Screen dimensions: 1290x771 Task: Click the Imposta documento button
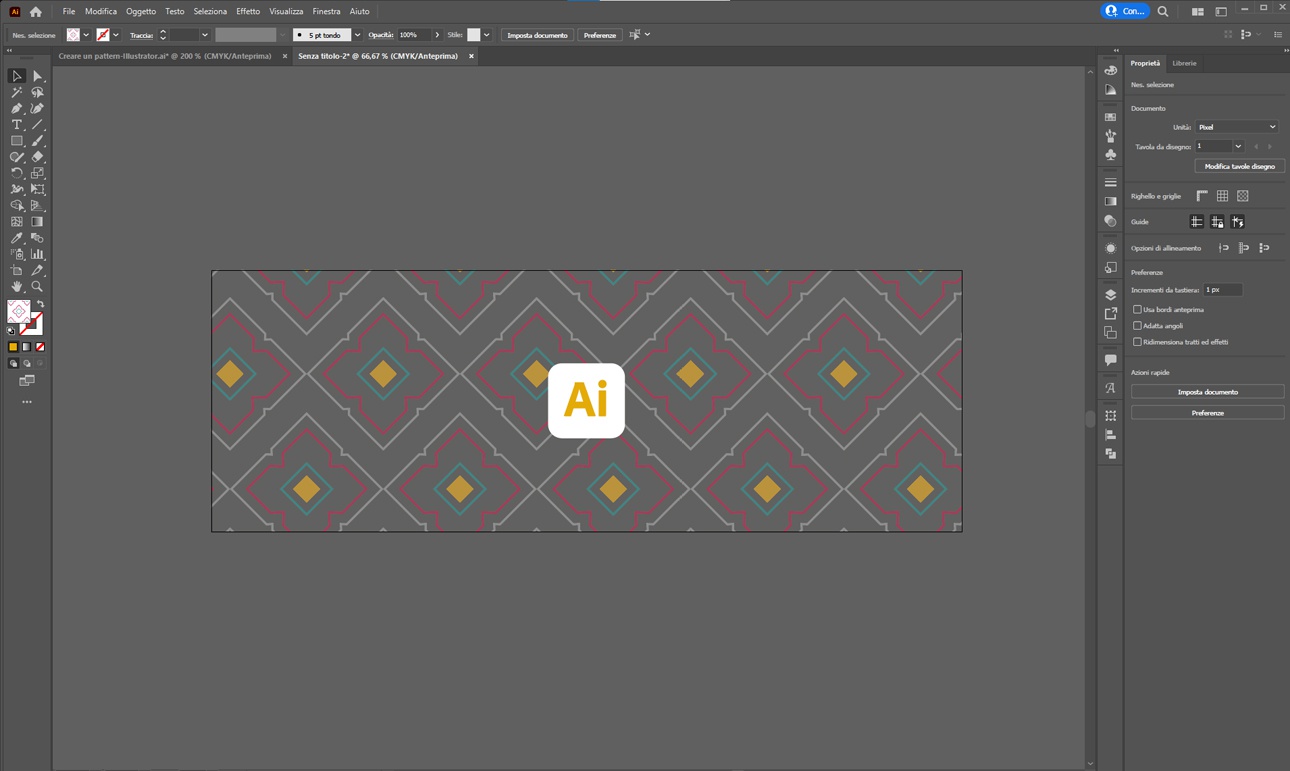tap(536, 34)
